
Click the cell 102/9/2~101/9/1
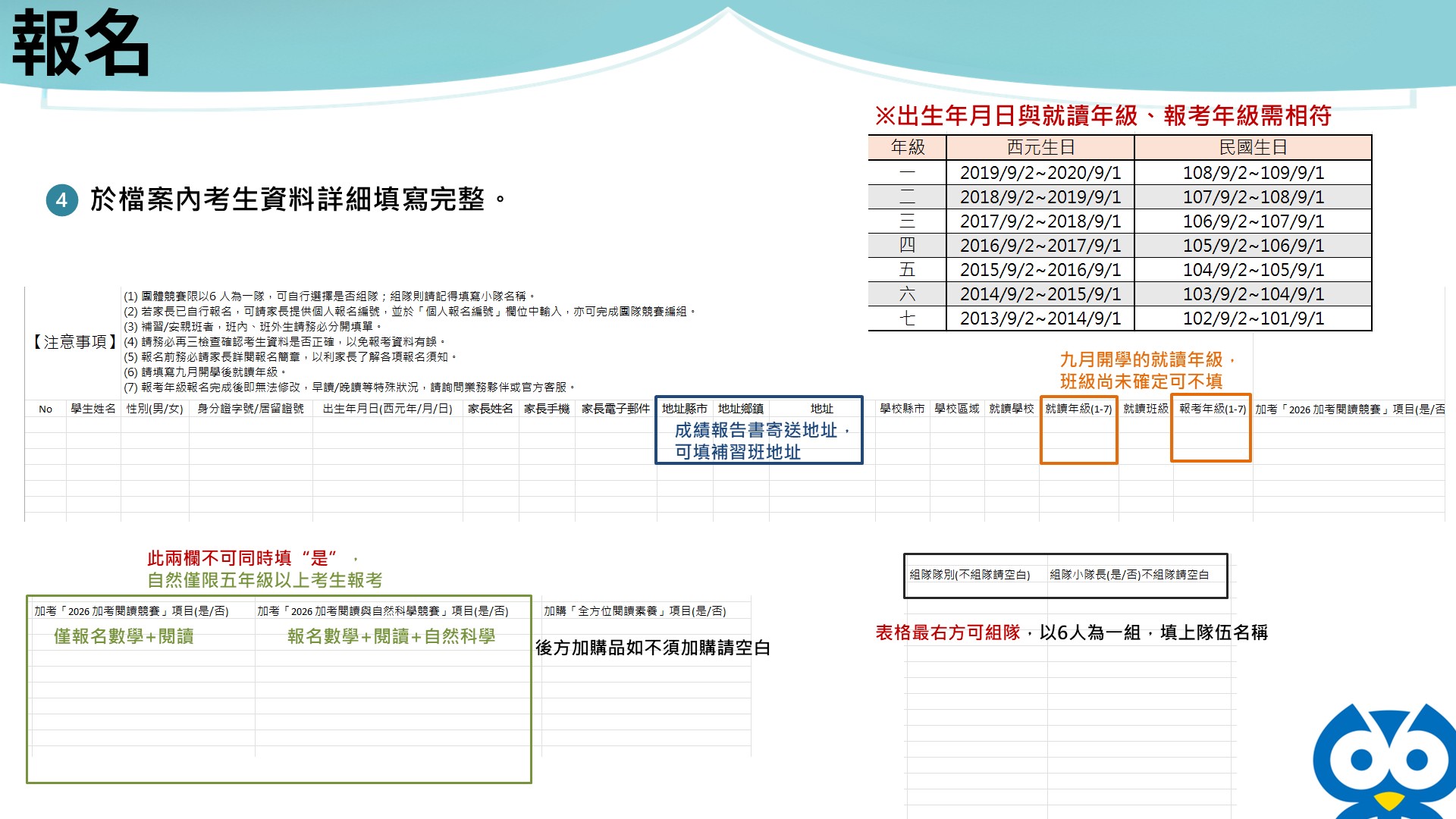(1253, 318)
